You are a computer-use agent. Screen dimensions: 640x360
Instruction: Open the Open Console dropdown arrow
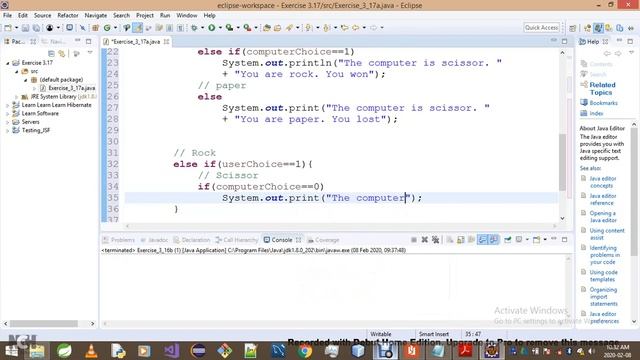pyautogui.click(x=545, y=240)
